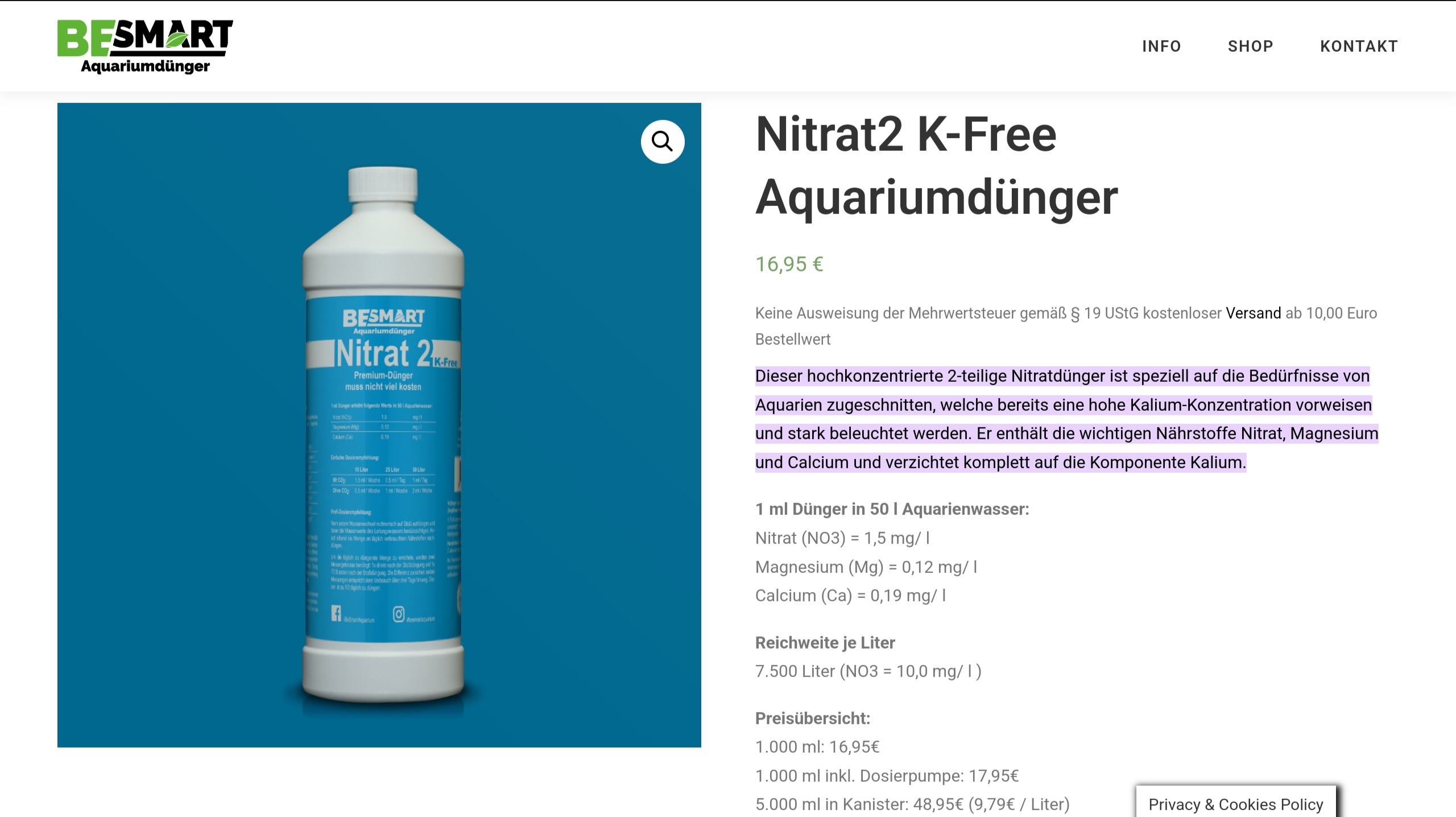This screenshot has width=1456, height=817.
Task: Follow the Versand shipping link
Action: pos(1253,313)
